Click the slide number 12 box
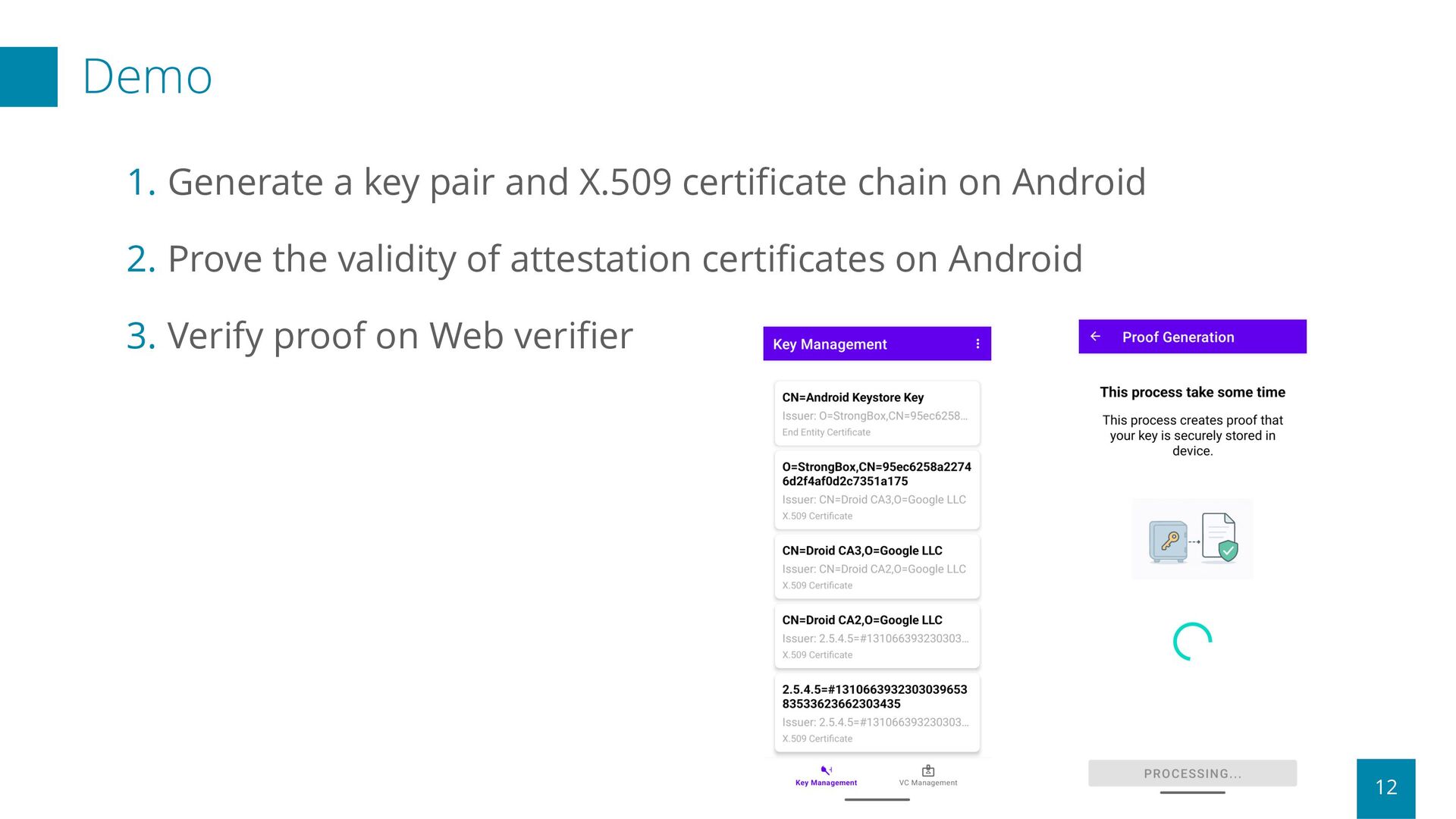 (x=1385, y=787)
